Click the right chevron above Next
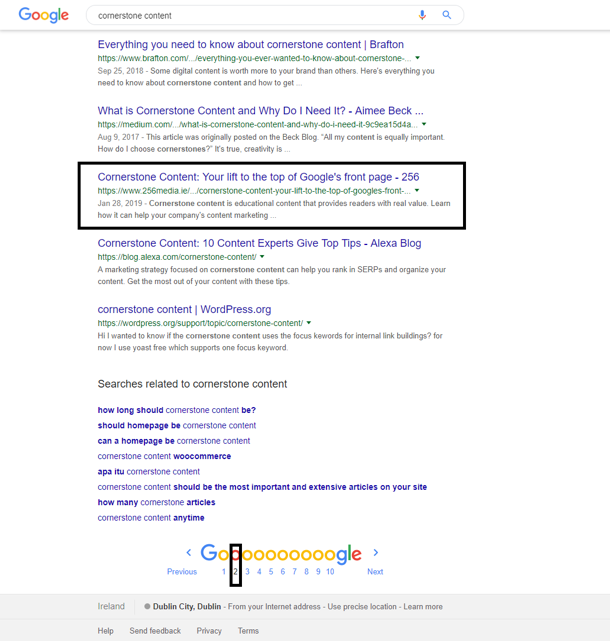This screenshot has height=641, width=610. point(376,553)
